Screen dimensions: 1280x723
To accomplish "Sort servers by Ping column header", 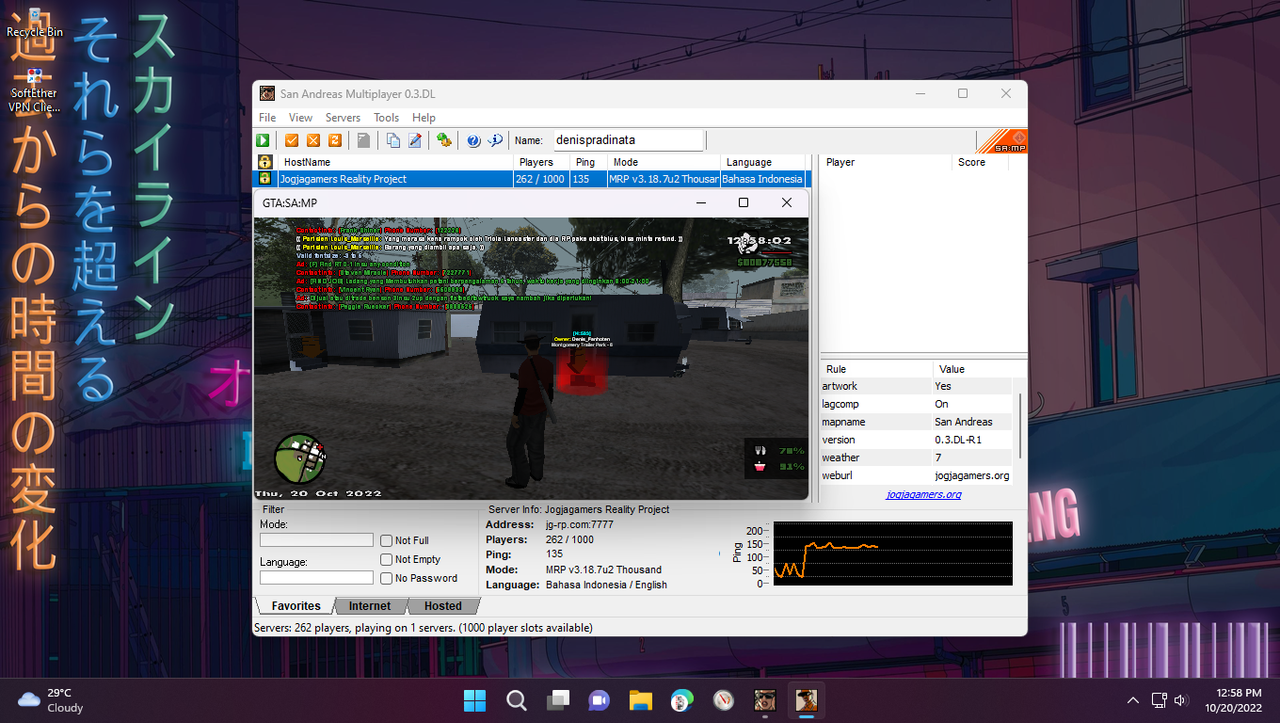I will (x=589, y=162).
